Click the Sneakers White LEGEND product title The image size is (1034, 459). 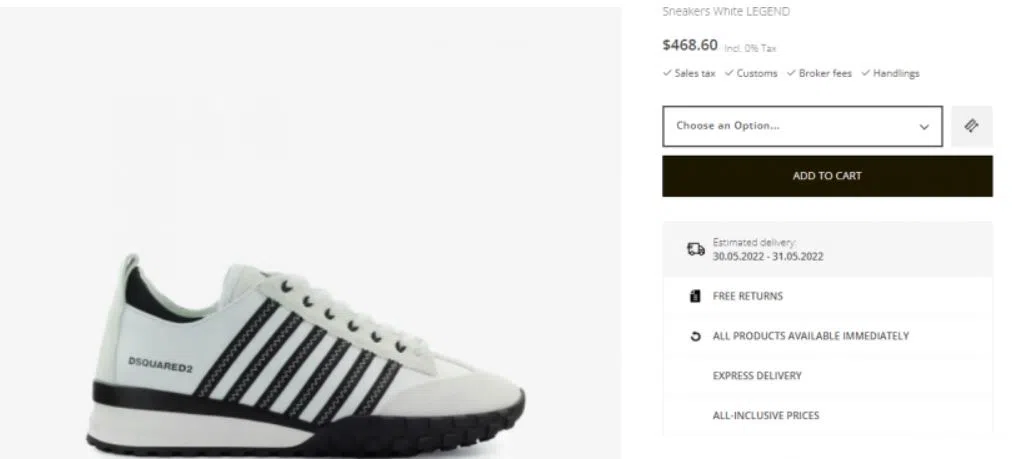[x=726, y=12]
